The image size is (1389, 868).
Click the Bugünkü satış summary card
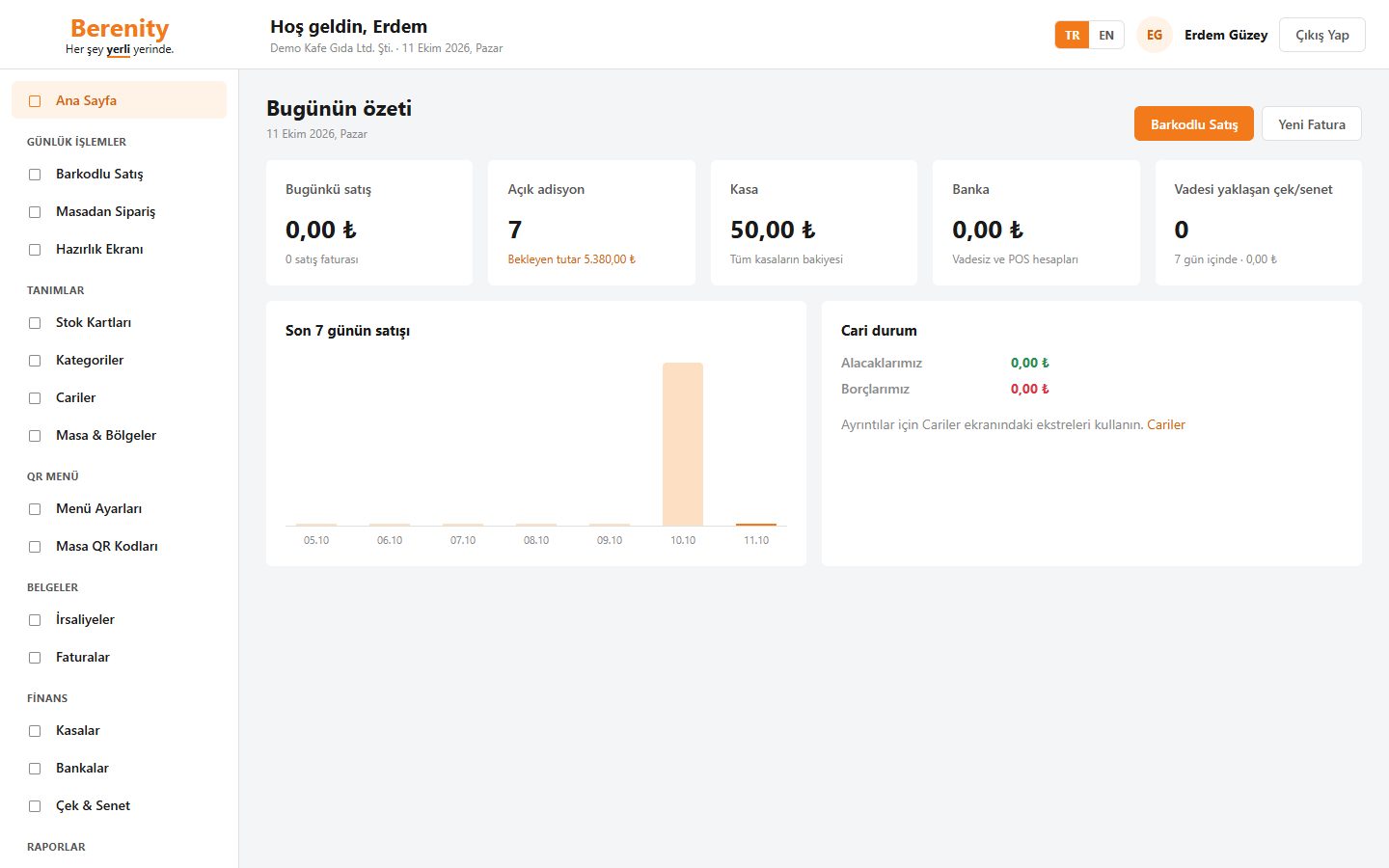369,223
